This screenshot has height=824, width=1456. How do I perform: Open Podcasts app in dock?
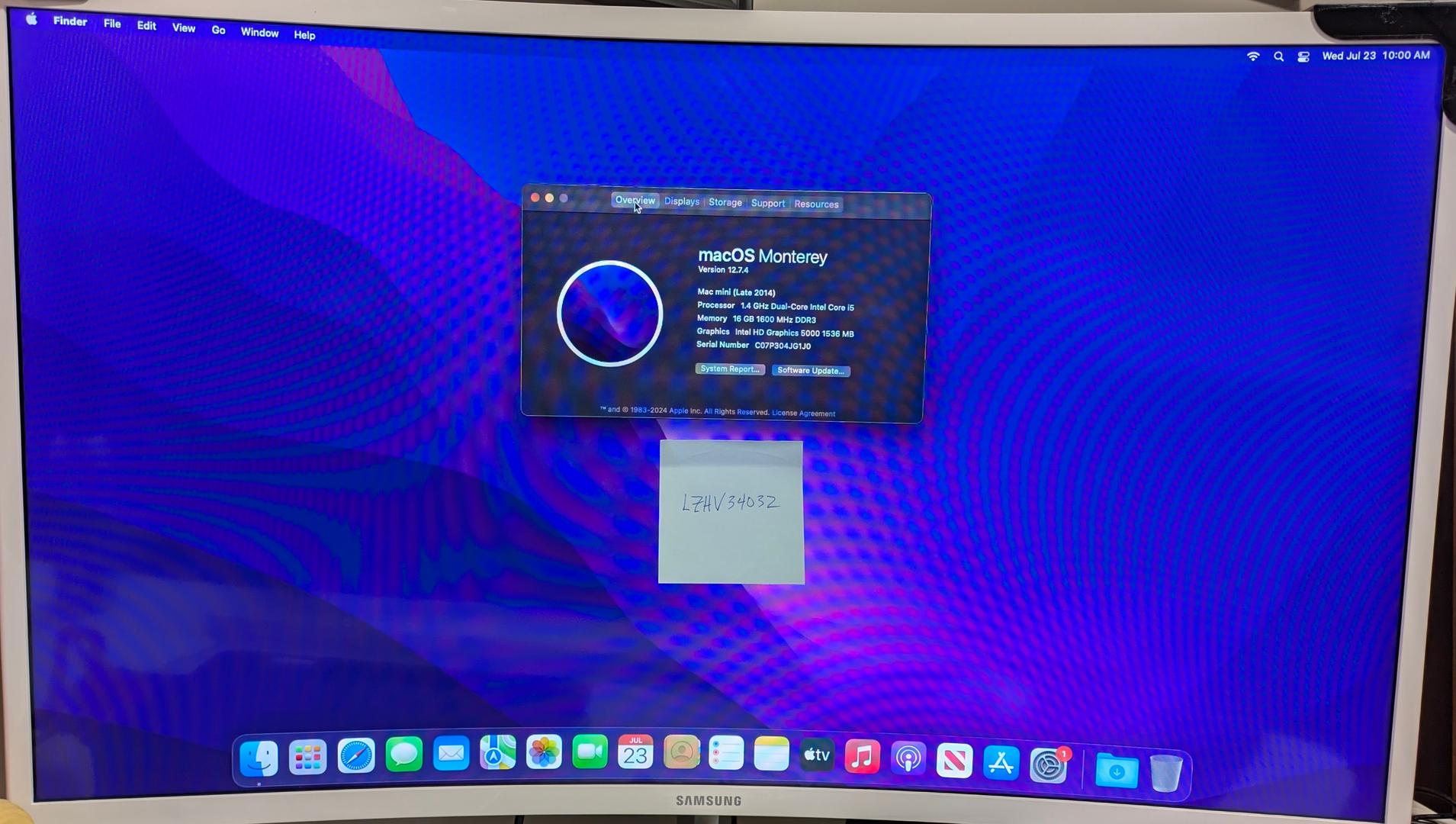click(908, 759)
